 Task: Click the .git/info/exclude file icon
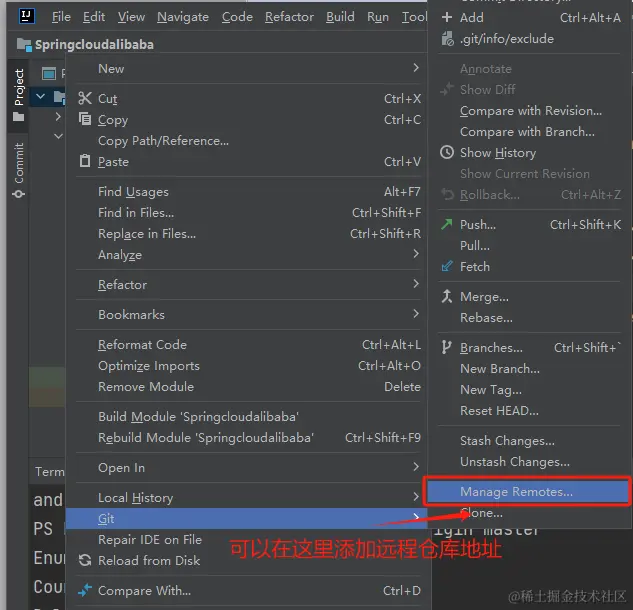pyautogui.click(x=447, y=39)
